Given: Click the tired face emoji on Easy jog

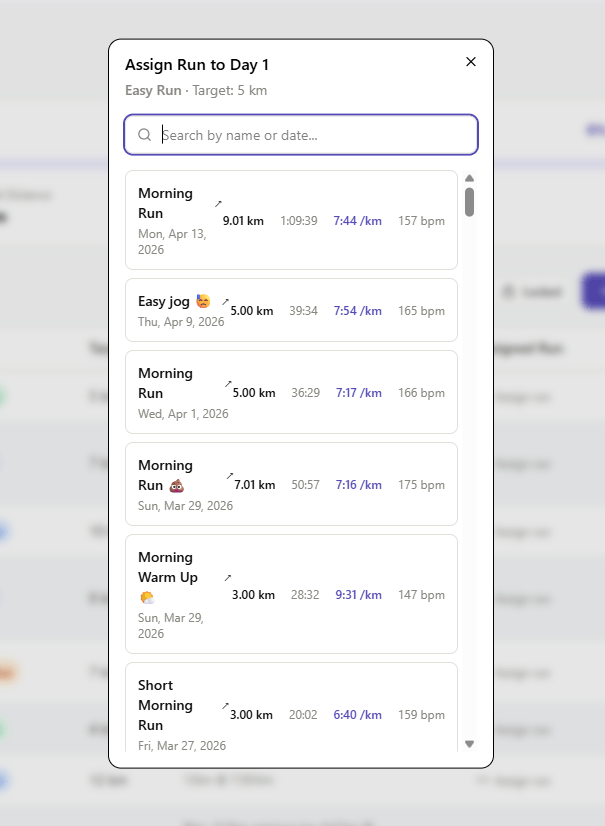Looking at the screenshot, I should 203,301.
